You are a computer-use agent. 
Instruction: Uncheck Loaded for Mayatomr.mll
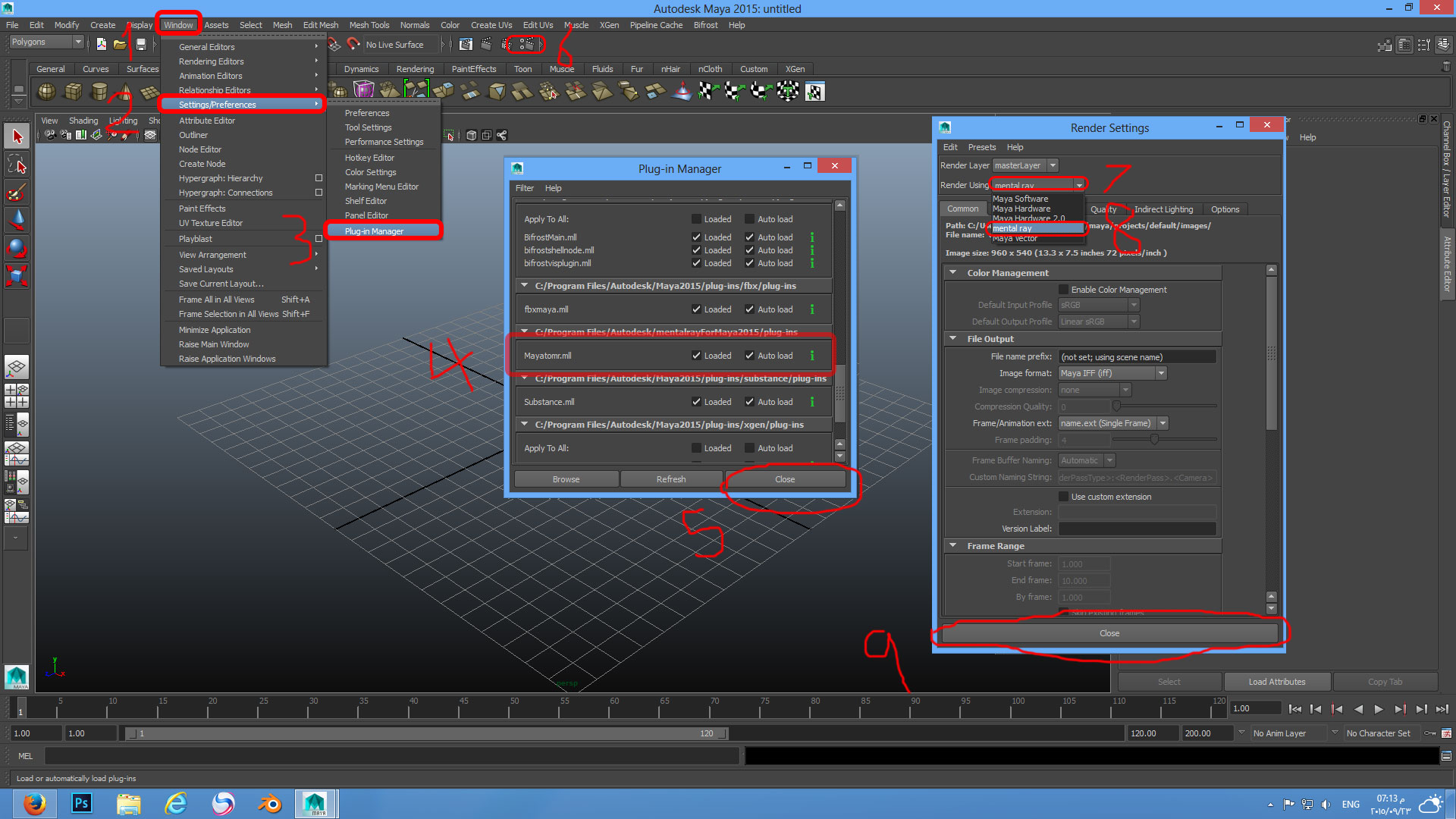696,356
